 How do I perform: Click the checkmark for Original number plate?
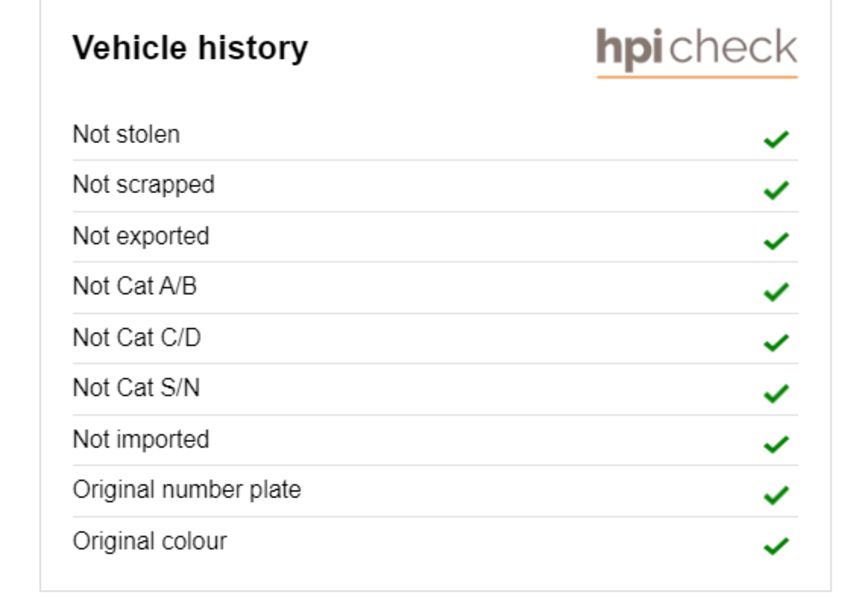point(776,495)
